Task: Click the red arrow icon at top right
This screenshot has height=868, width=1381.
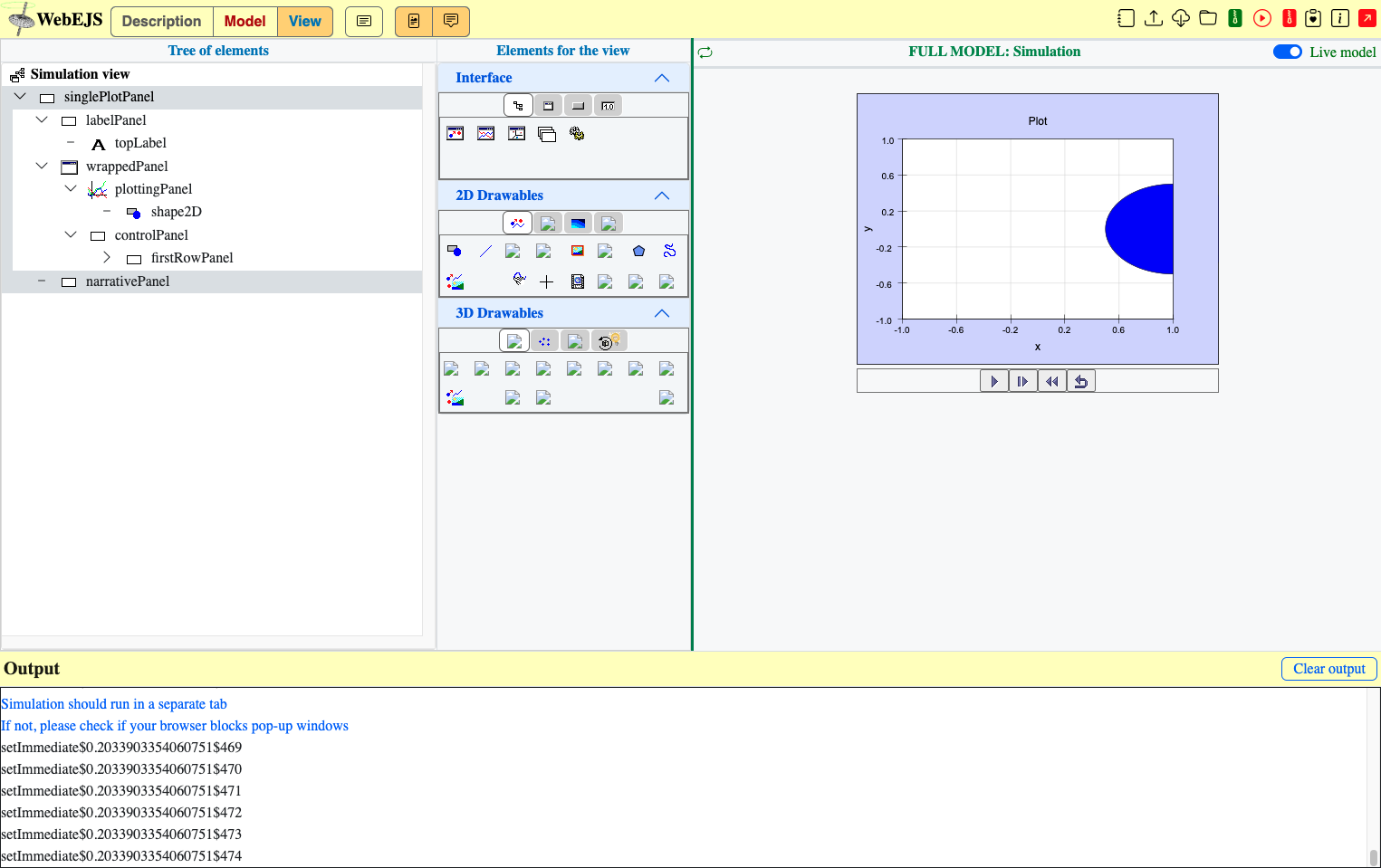Action: 1367,18
